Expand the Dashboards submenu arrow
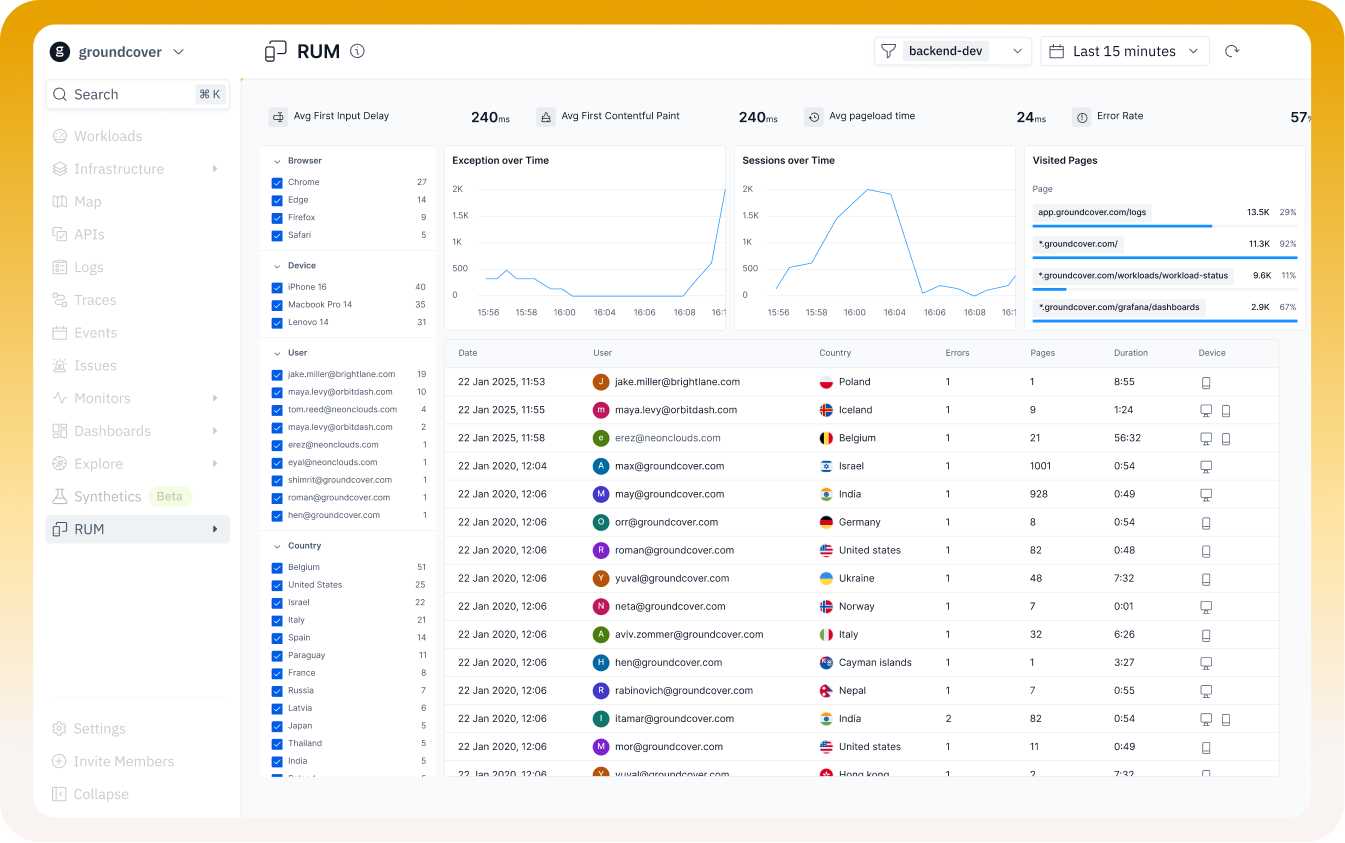 [x=215, y=431]
